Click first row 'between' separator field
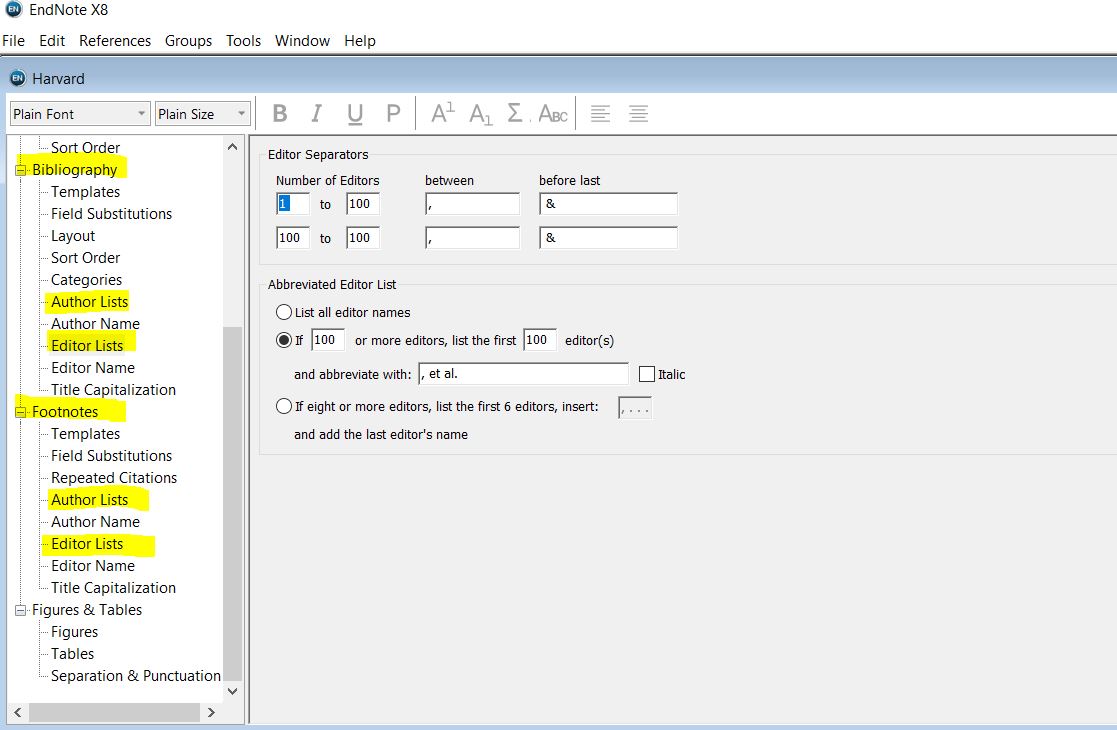The height and width of the screenshot is (730, 1117). click(472, 204)
